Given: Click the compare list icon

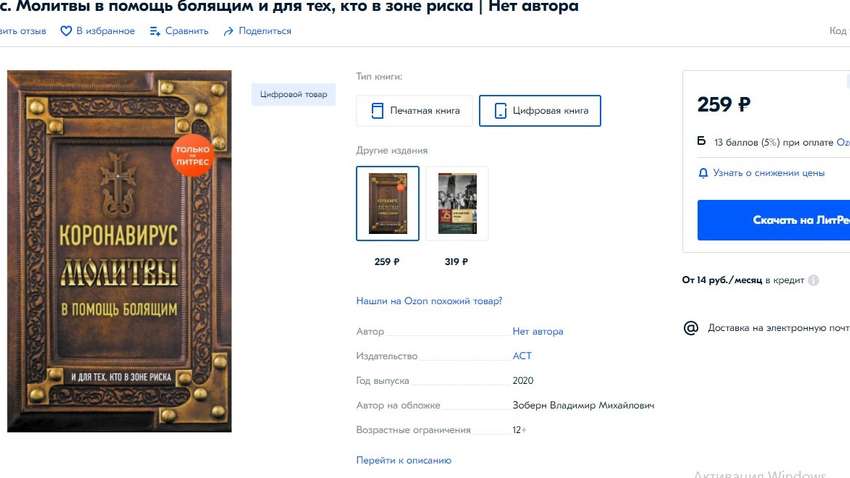Looking at the screenshot, I should pyautogui.click(x=155, y=31).
